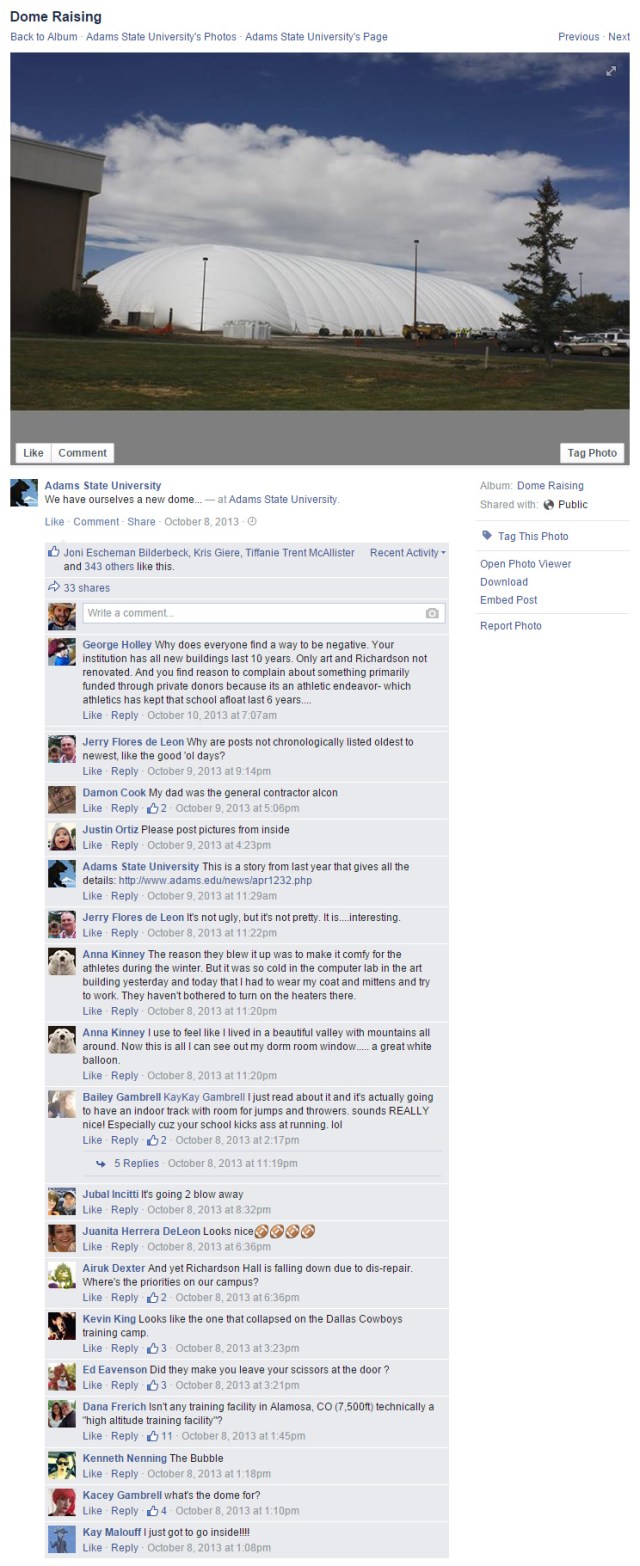
Task: Go to Next photo
Action: click(619, 37)
